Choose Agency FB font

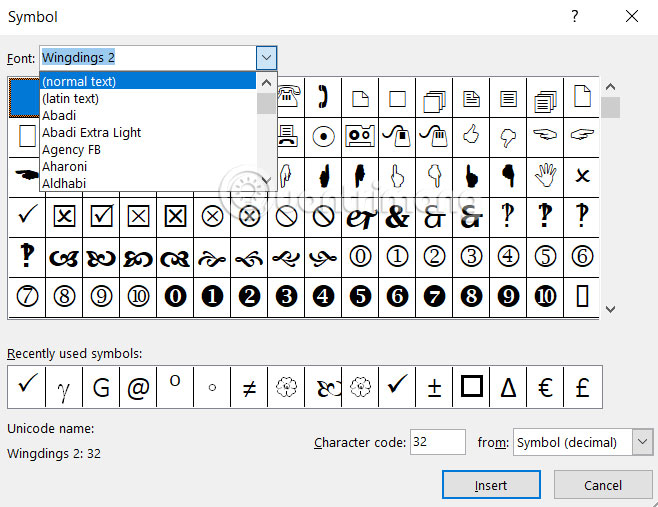tap(148, 149)
